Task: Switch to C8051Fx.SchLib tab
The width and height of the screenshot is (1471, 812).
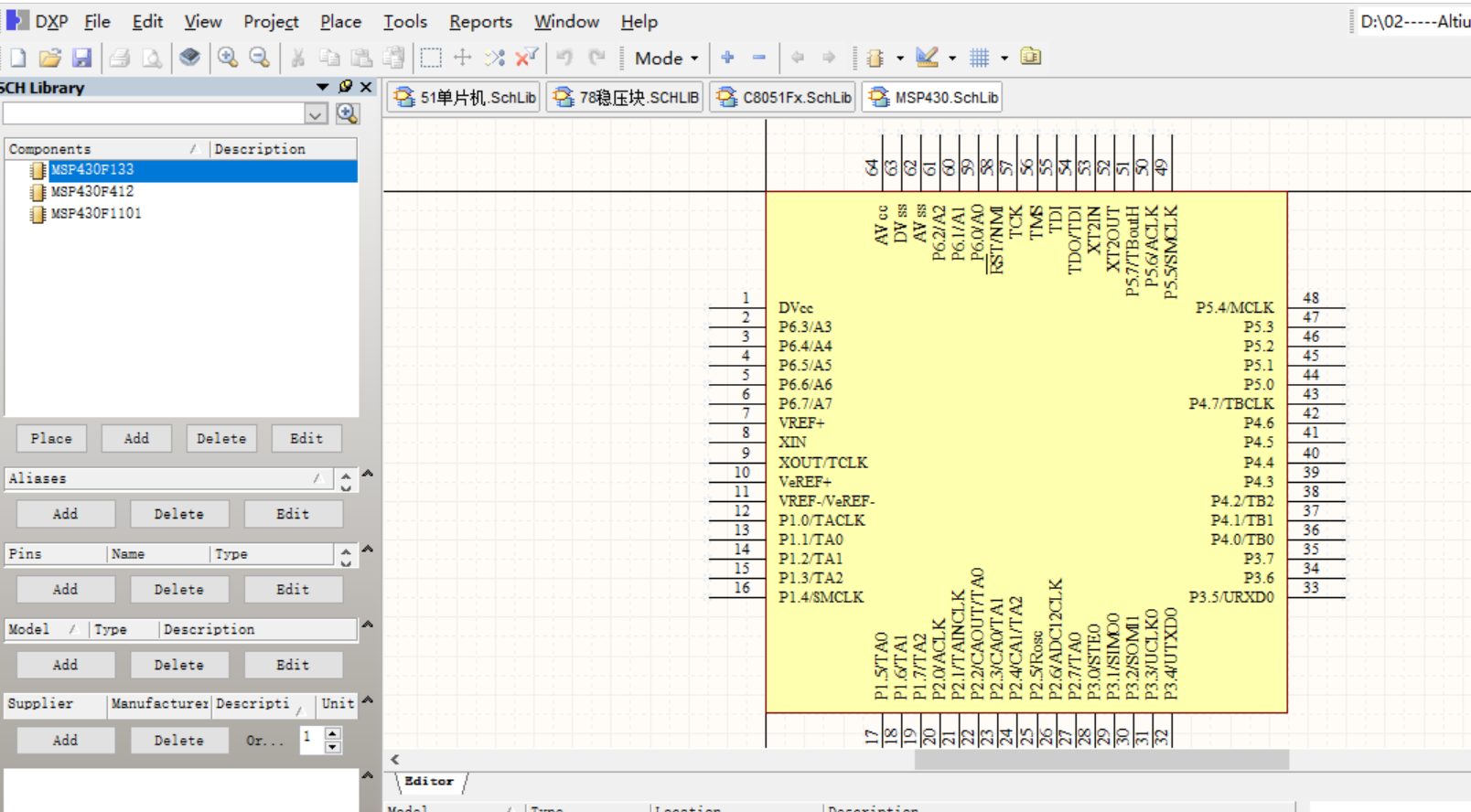Action: pos(783,97)
